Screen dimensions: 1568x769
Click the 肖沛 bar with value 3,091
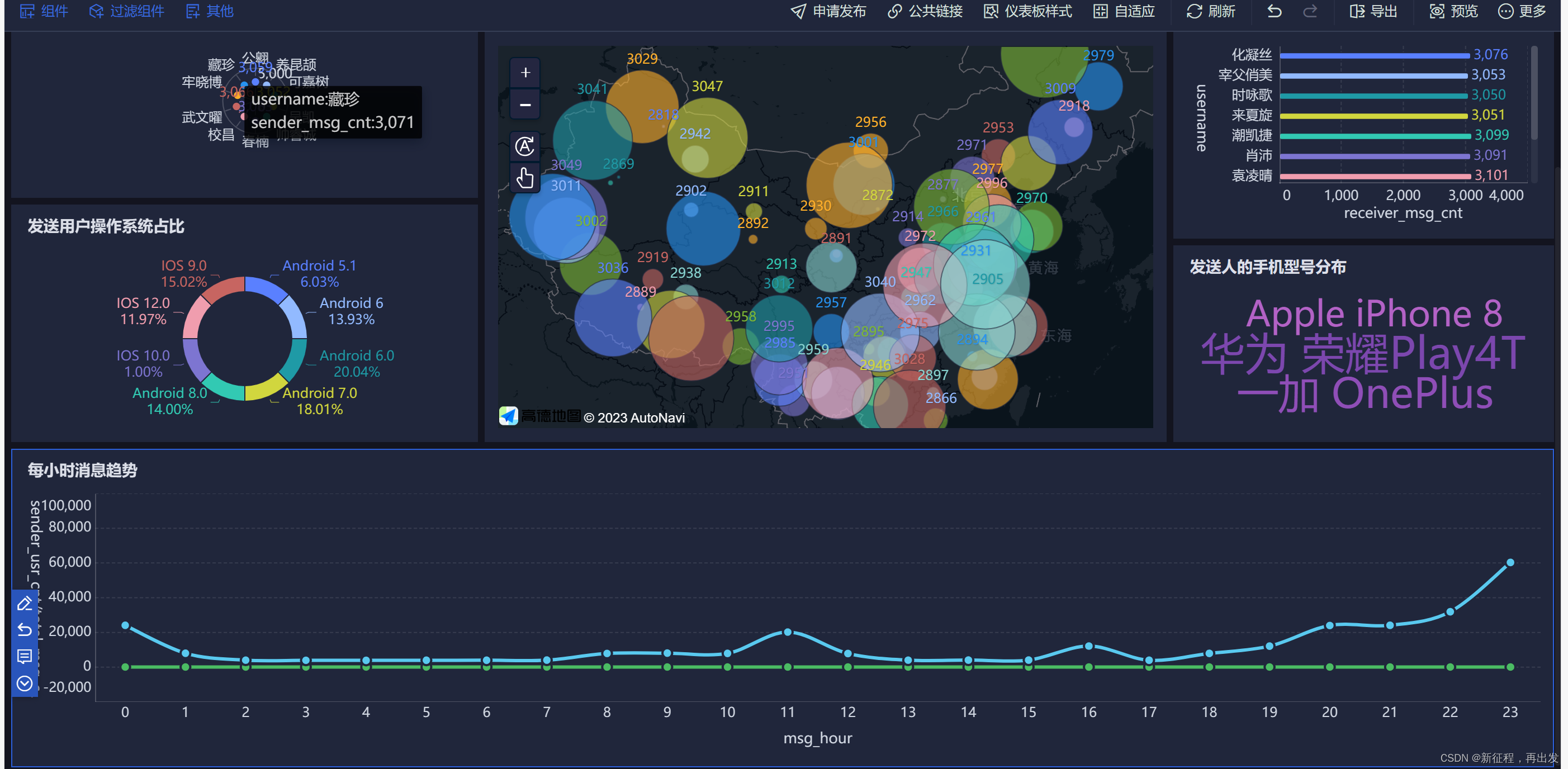coord(1375,156)
